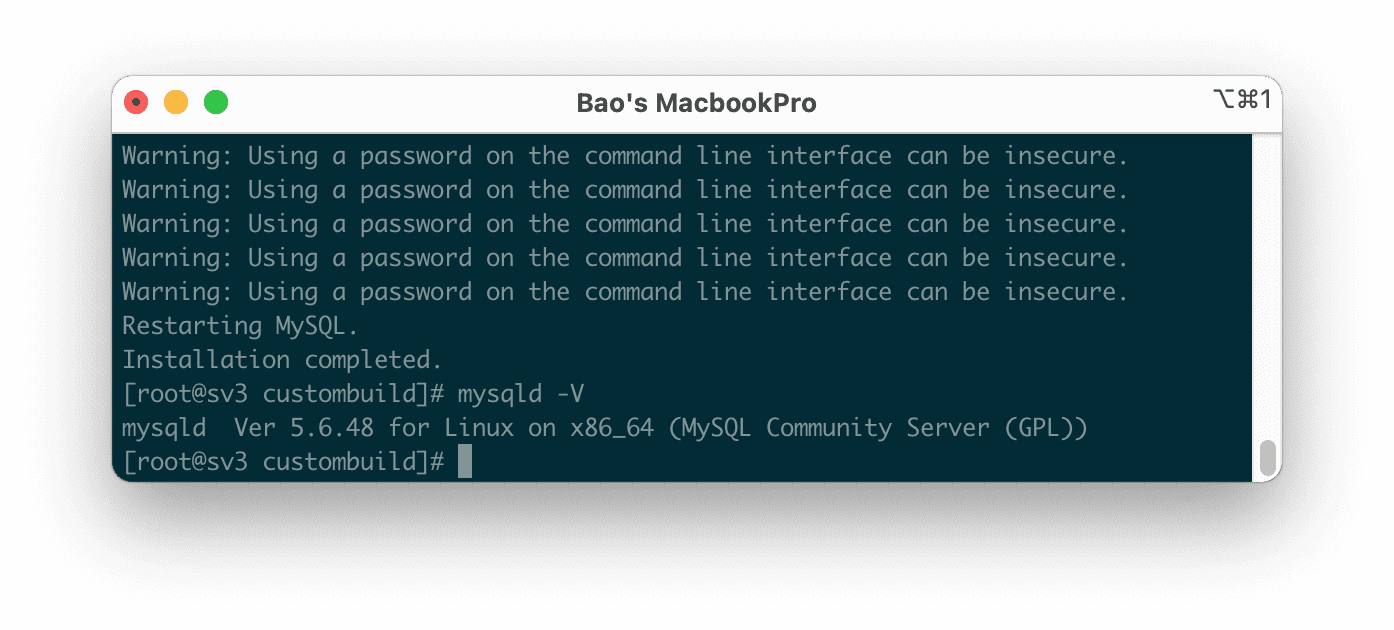Click the topmost password warning line

tap(625, 156)
